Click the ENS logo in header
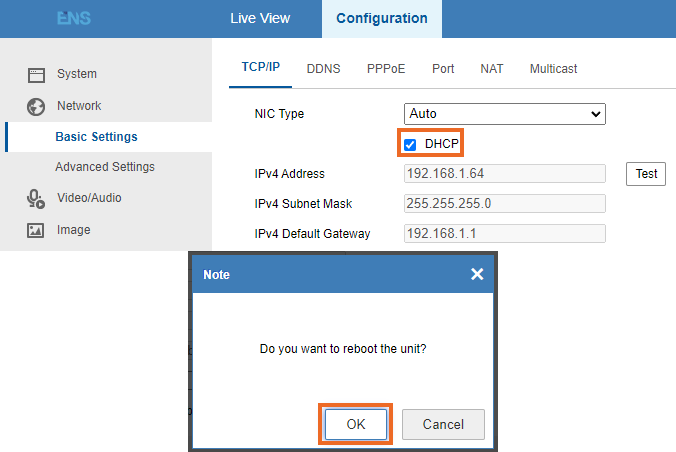The width and height of the screenshot is (676, 452). (73, 18)
